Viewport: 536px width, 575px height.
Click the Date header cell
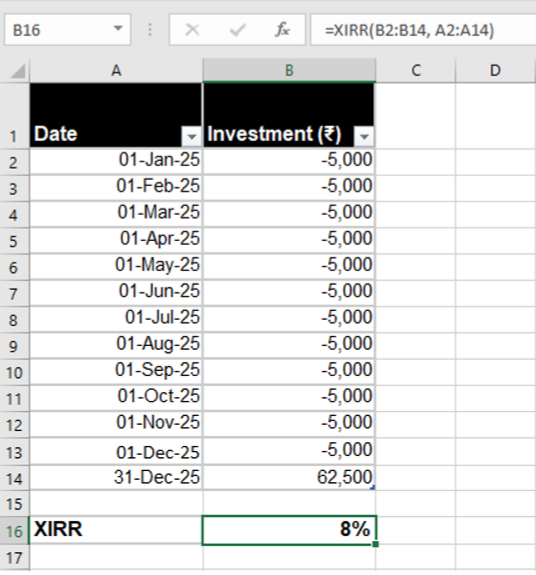pos(116,116)
